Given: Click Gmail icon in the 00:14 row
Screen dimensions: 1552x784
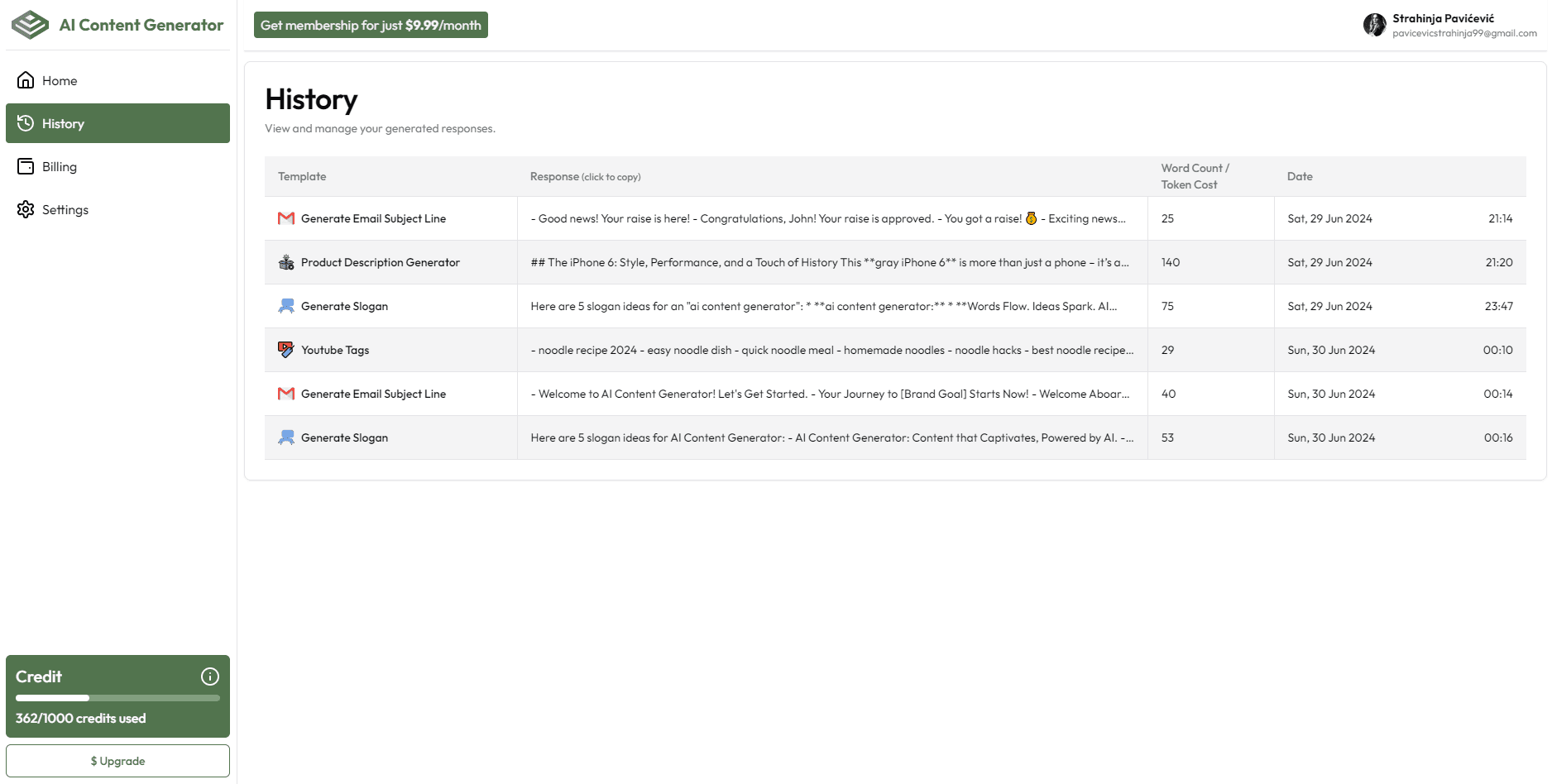Looking at the screenshot, I should tap(286, 394).
